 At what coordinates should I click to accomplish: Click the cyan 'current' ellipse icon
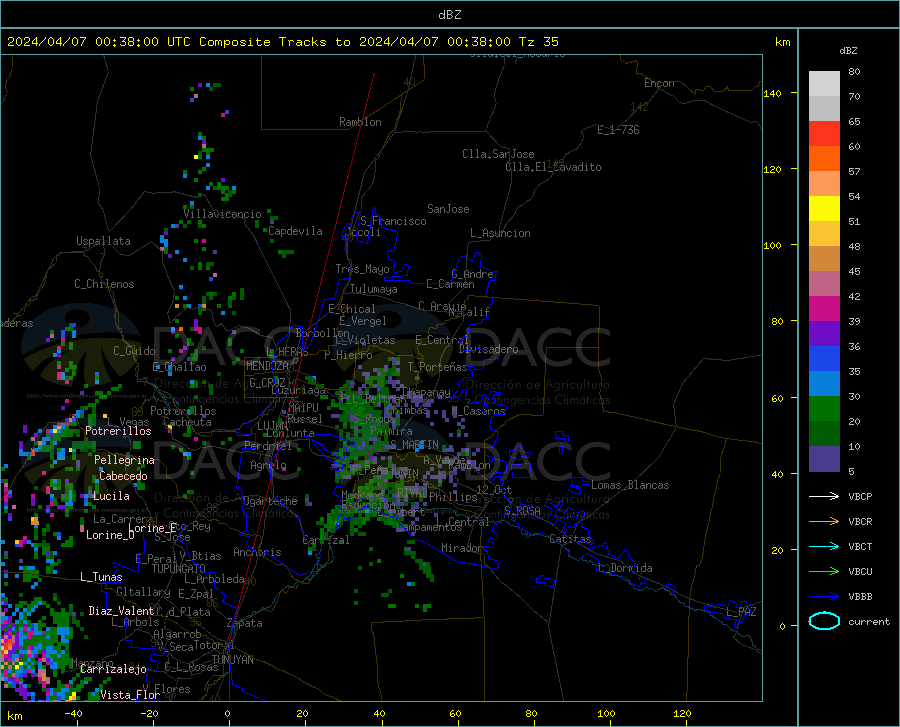coord(824,621)
